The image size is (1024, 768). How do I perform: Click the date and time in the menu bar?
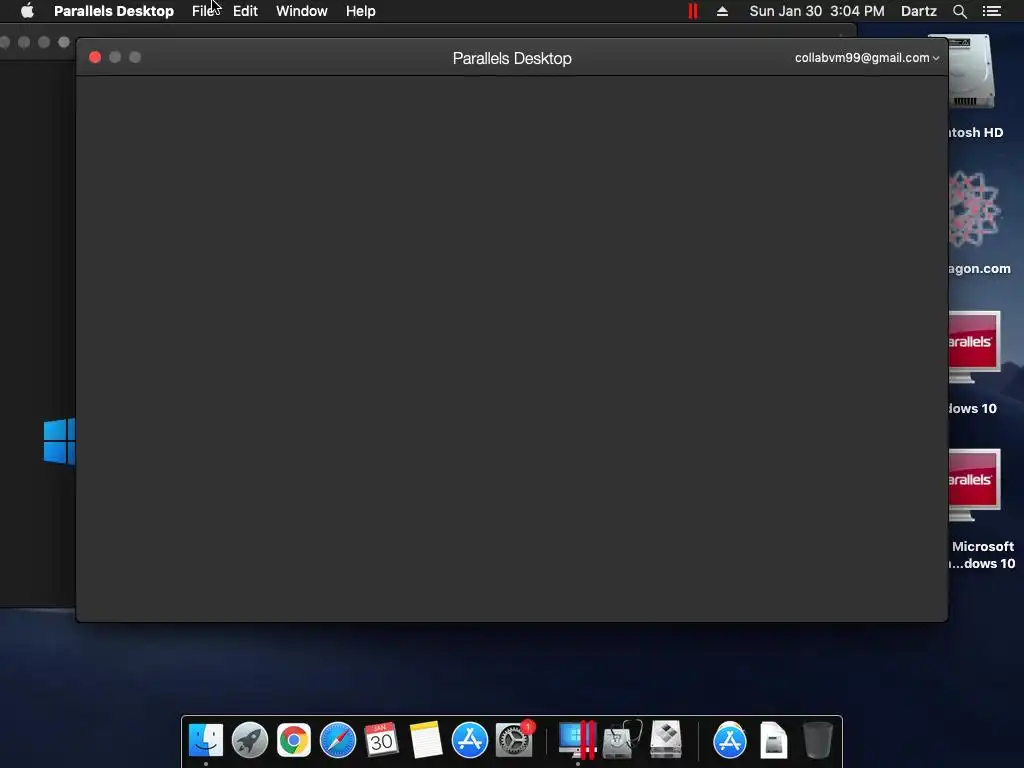click(x=817, y=11)
